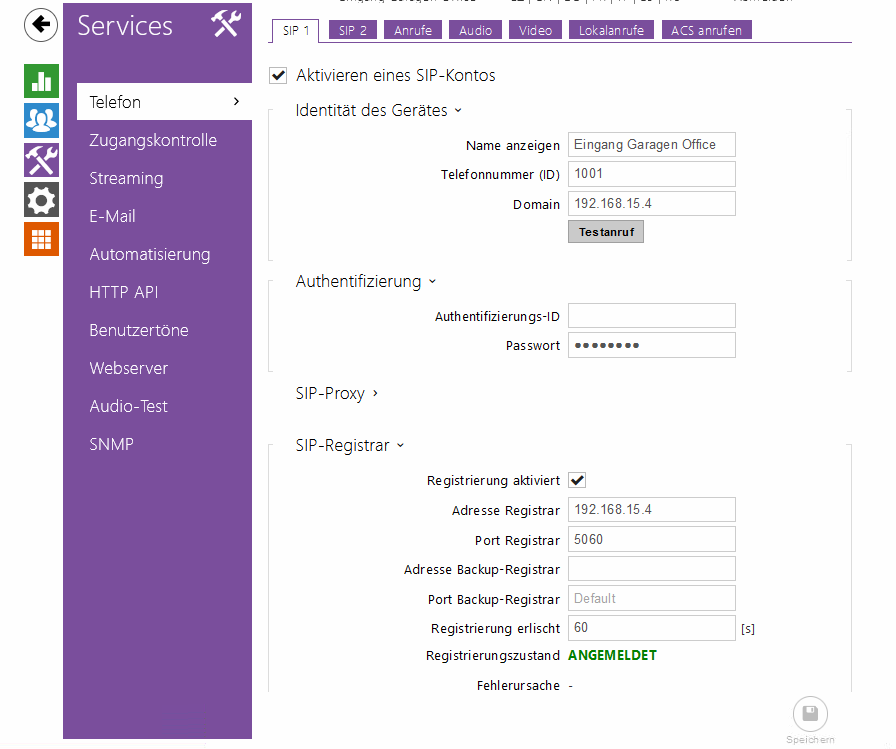
Task: Open the Video tab
Action: pos(535,30)
